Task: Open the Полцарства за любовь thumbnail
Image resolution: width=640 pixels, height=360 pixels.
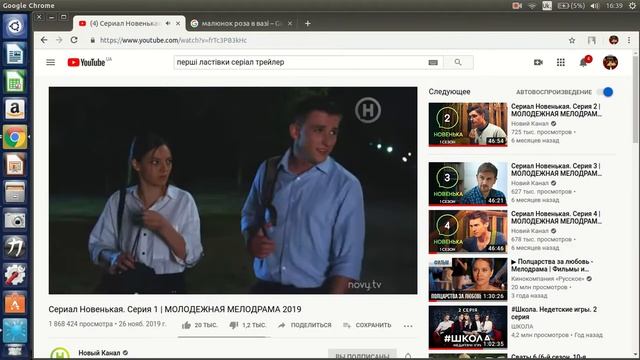Action: (468, 280)
